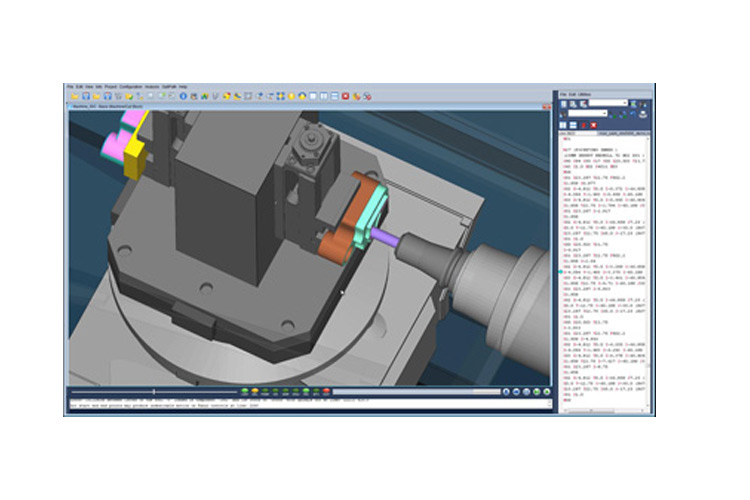Click the first yellow folder Open Project icon
The width and height of the screenshot is (750, 500).
(x=75, y=96)
